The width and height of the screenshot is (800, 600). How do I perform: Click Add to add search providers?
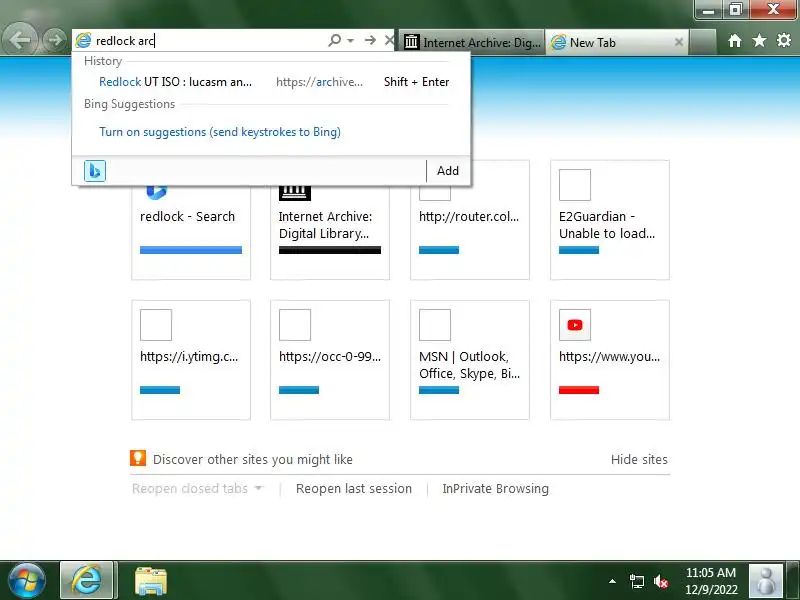[x=447, y=171]
